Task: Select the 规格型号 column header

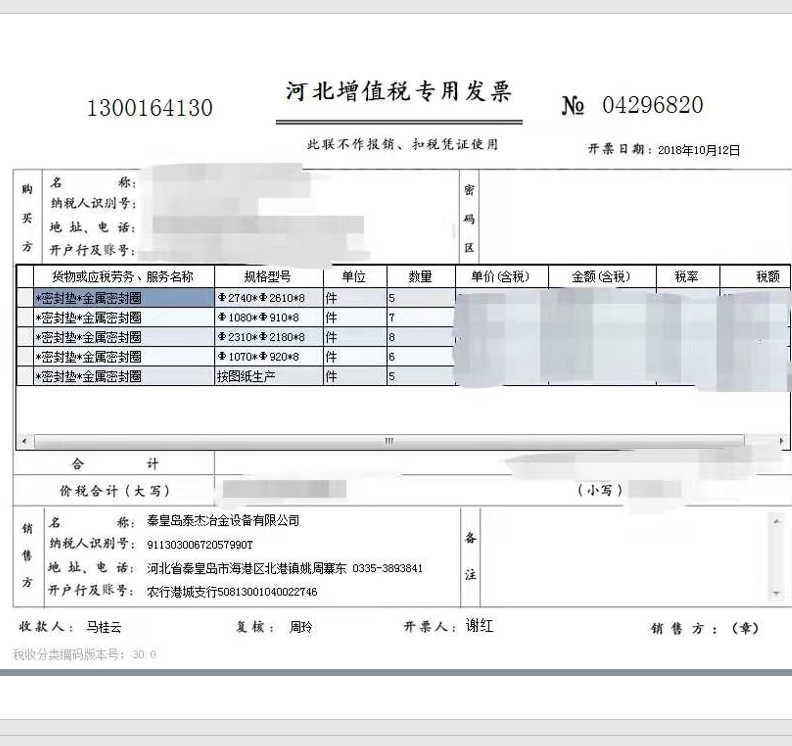Action: 267,277
